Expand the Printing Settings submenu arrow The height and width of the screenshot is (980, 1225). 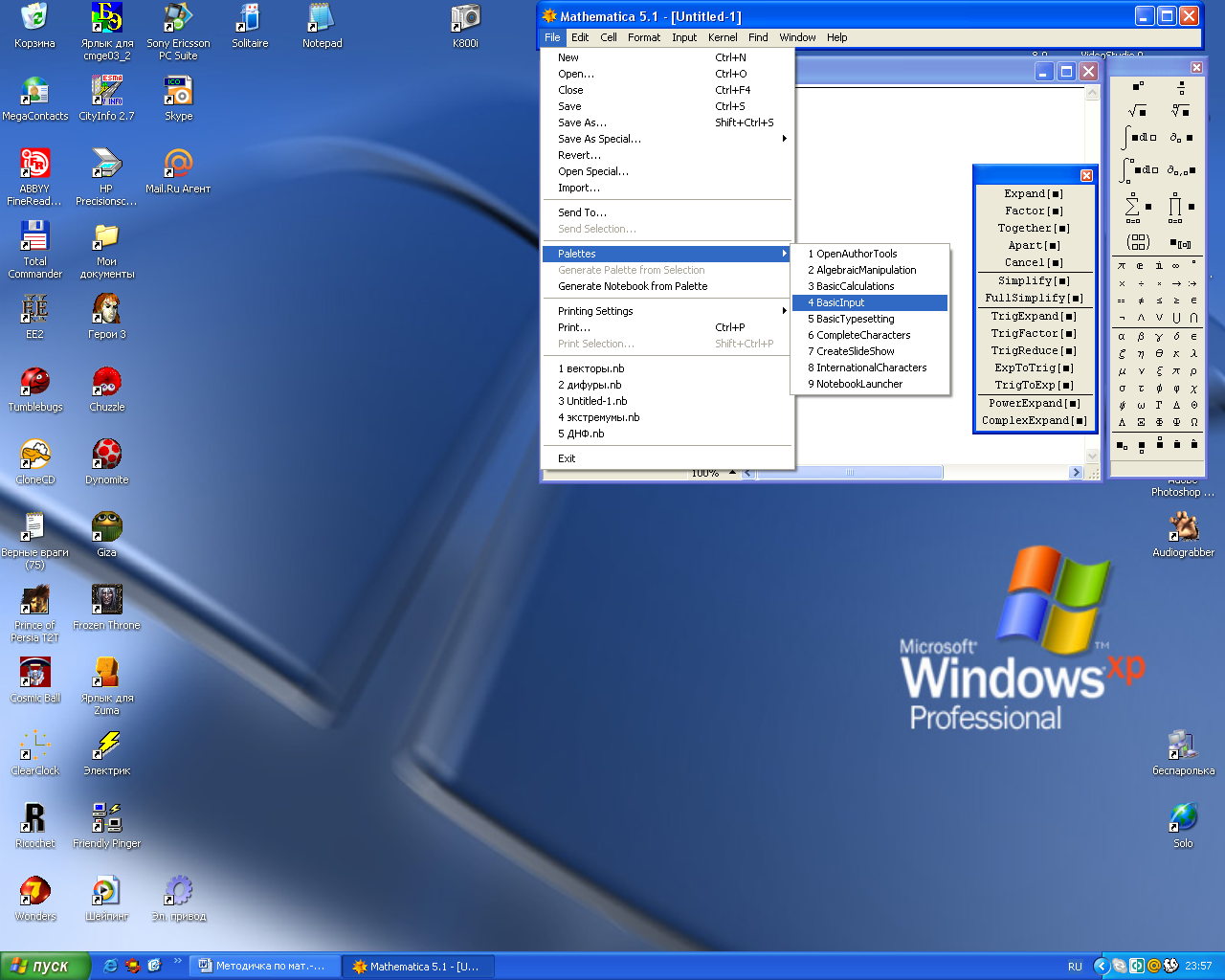click(x=785, y=311)
